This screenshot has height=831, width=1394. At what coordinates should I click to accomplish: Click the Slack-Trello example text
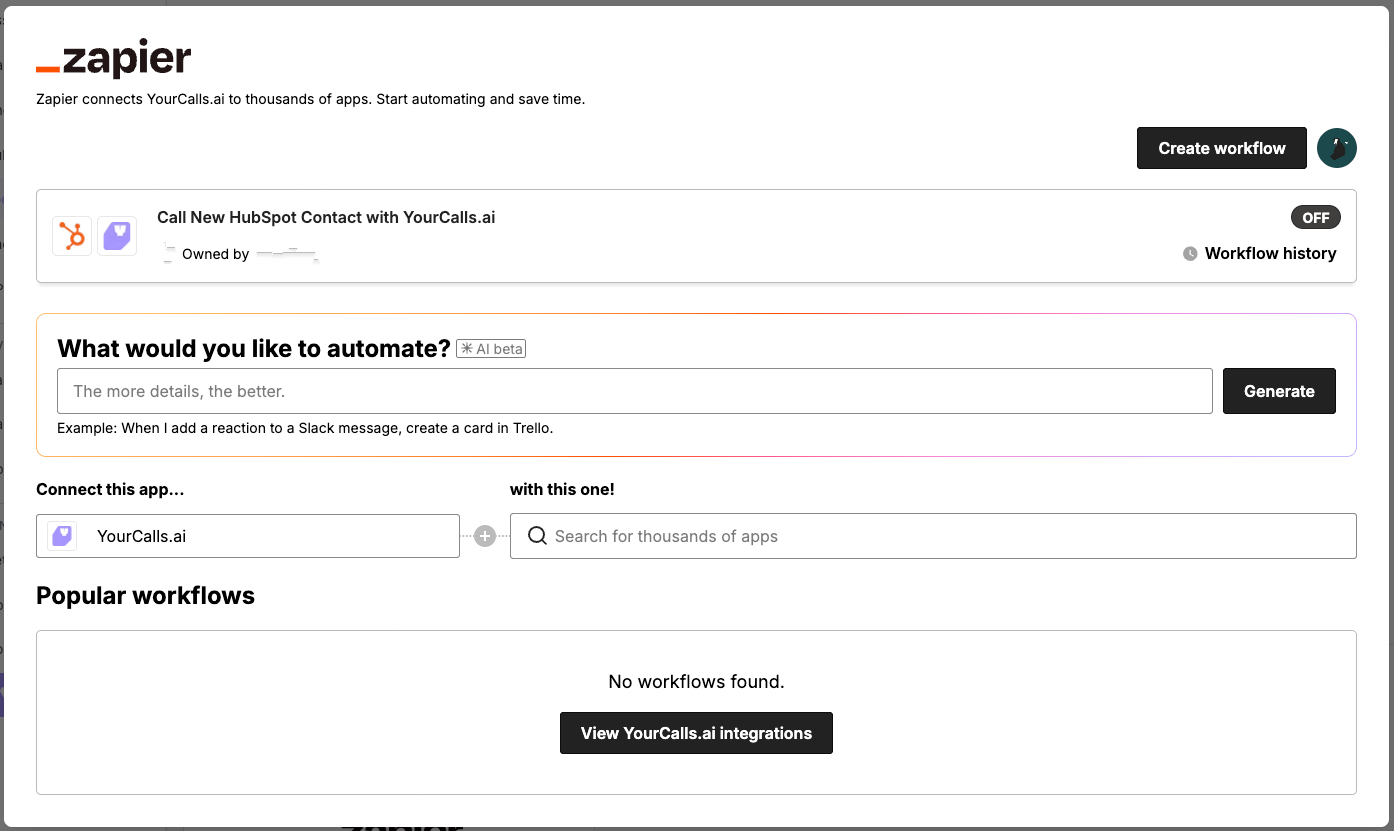(x=305, y=428)
